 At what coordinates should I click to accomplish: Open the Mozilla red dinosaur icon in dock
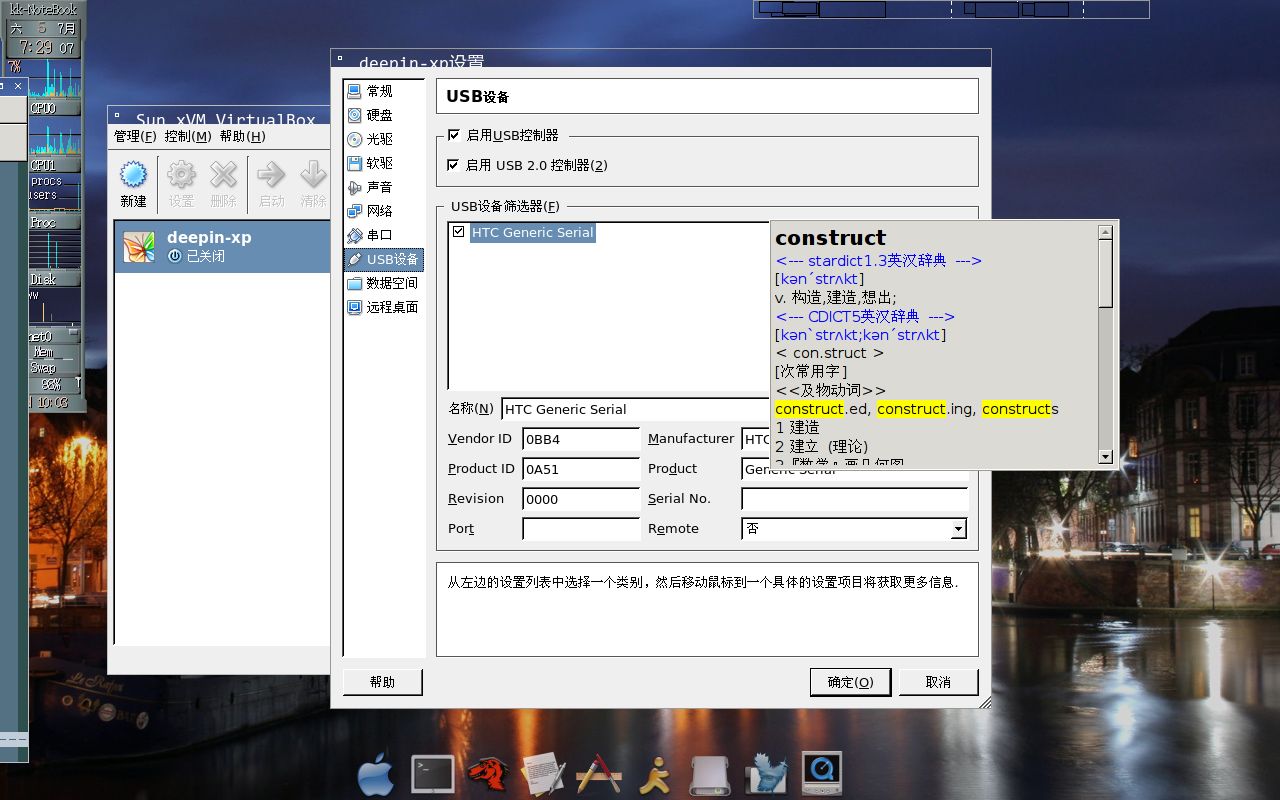pos(488,774)
